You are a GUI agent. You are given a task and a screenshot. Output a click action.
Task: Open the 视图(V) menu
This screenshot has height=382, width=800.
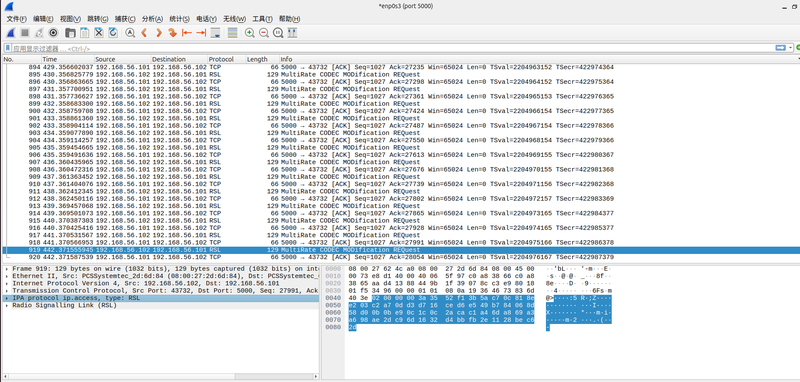70,19
